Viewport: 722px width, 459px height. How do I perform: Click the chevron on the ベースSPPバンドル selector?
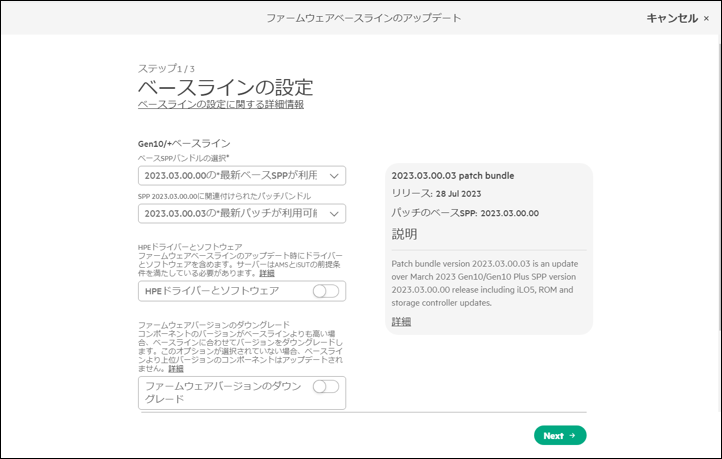coord(334,176)
